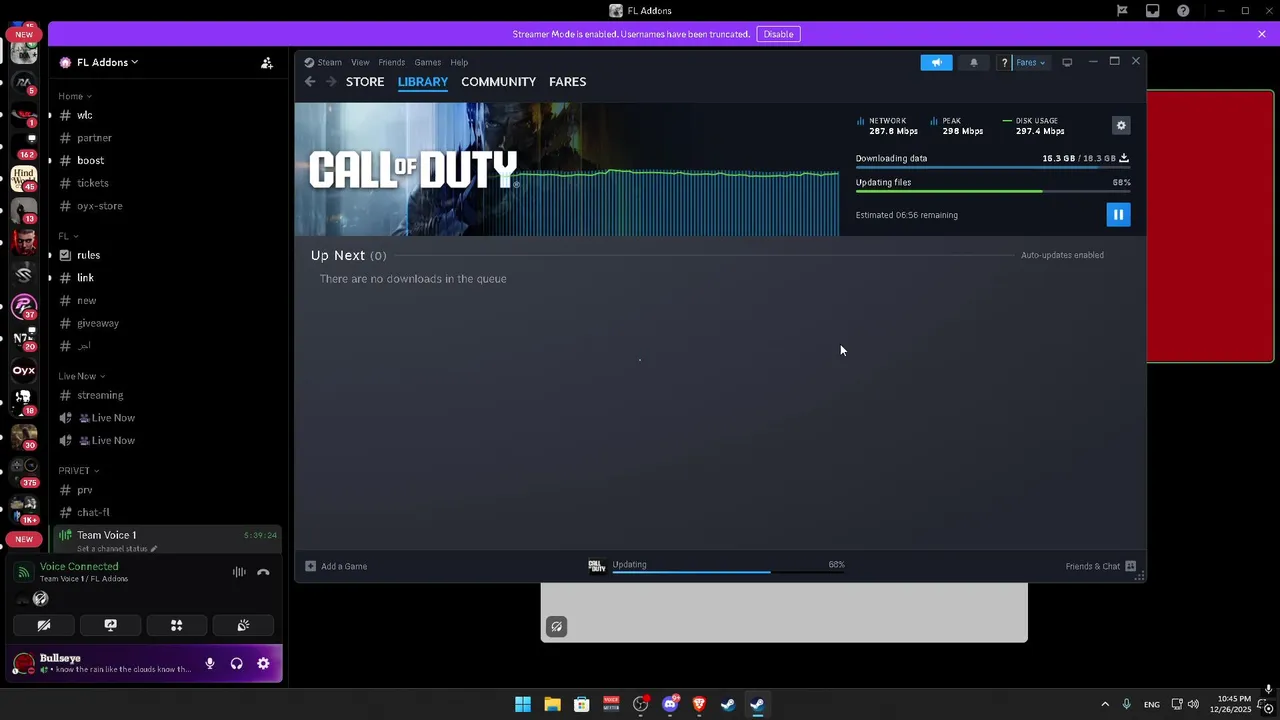Pause the Call of Duty download
This screenshot has width=1280, height=720.
[x=1118, y=214]
